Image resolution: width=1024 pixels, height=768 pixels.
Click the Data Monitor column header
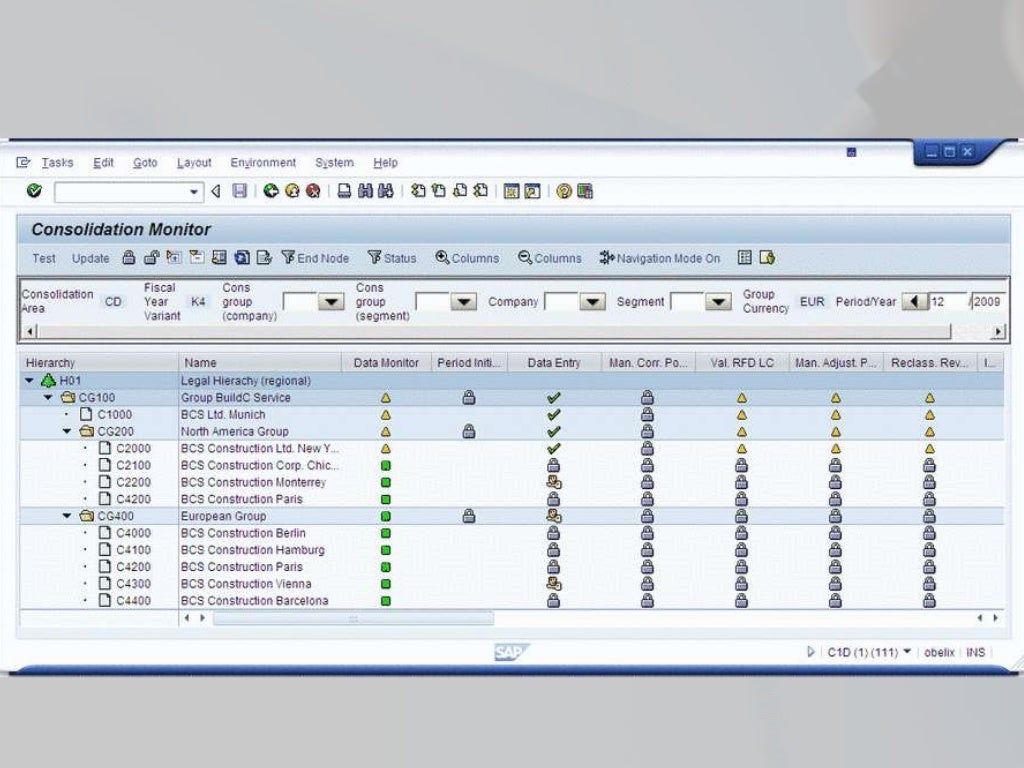coord(386,362)
